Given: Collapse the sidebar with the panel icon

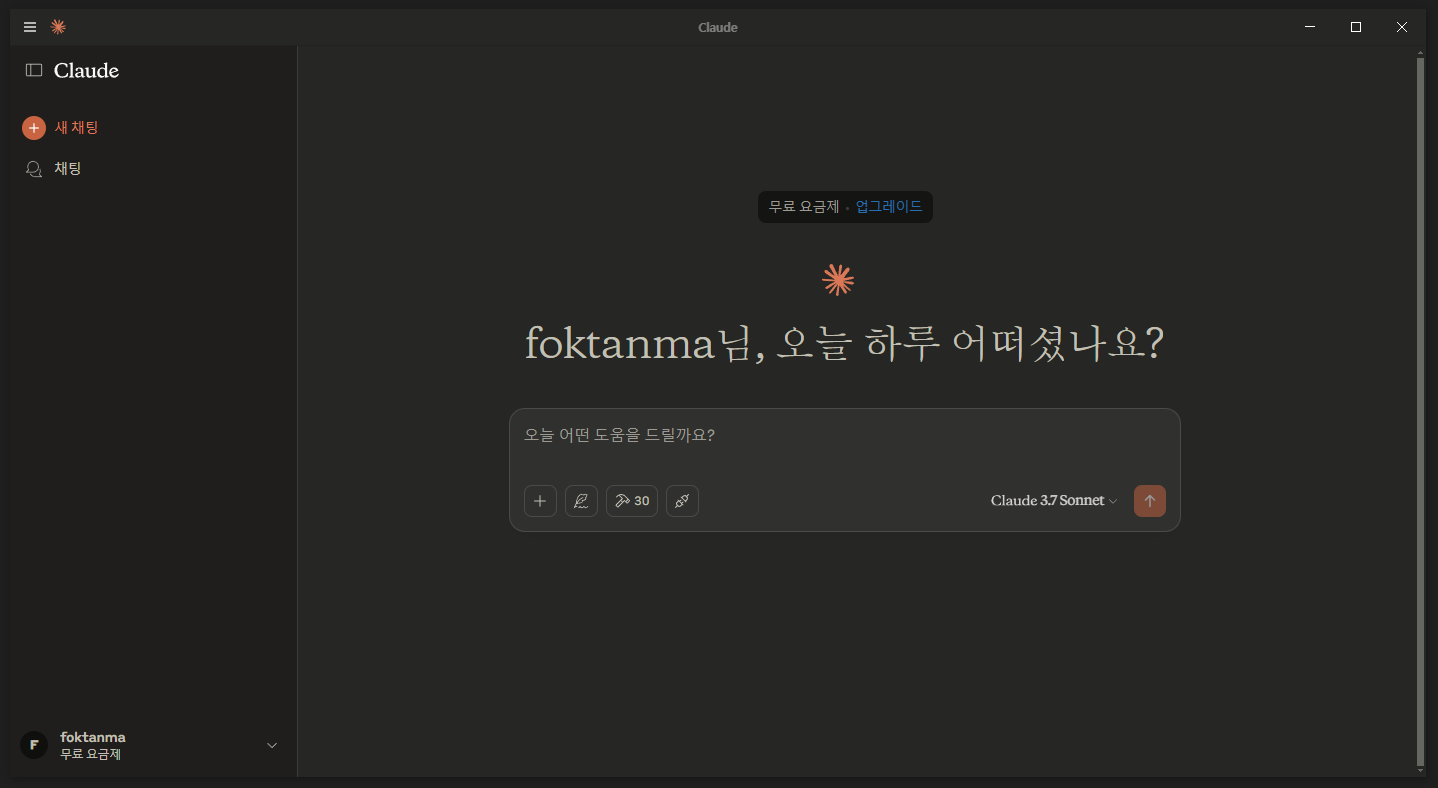Looking at the screenshot, I should click(x=34, y=70).
